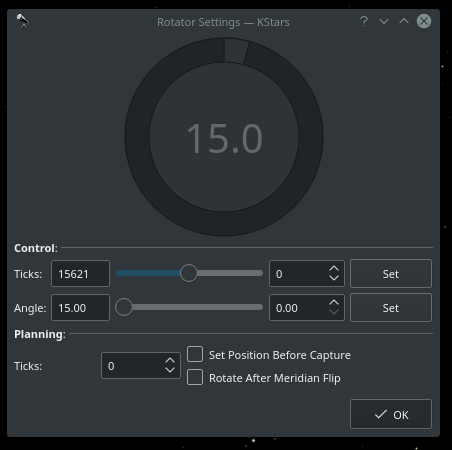
Task: Increase the angle spinbox value
Action: (x=334, y=303)
